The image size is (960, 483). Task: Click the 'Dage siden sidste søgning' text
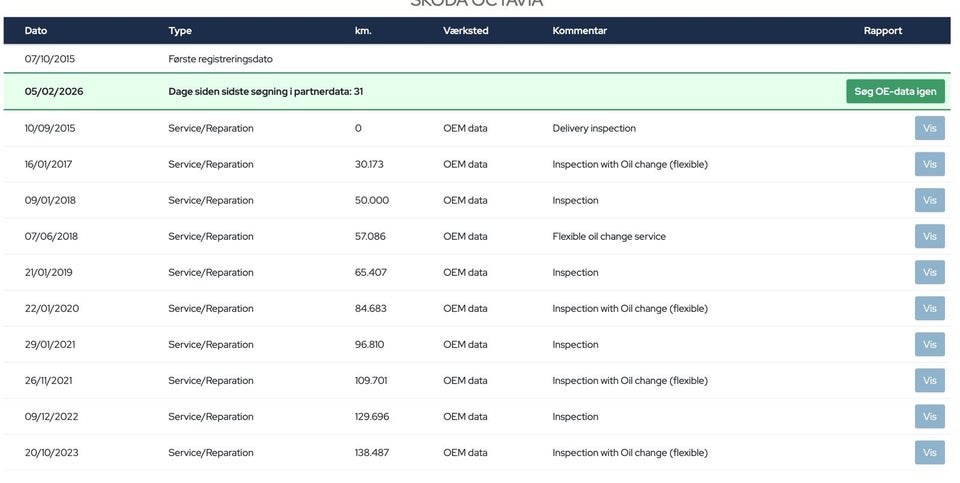tap(265, 92)
